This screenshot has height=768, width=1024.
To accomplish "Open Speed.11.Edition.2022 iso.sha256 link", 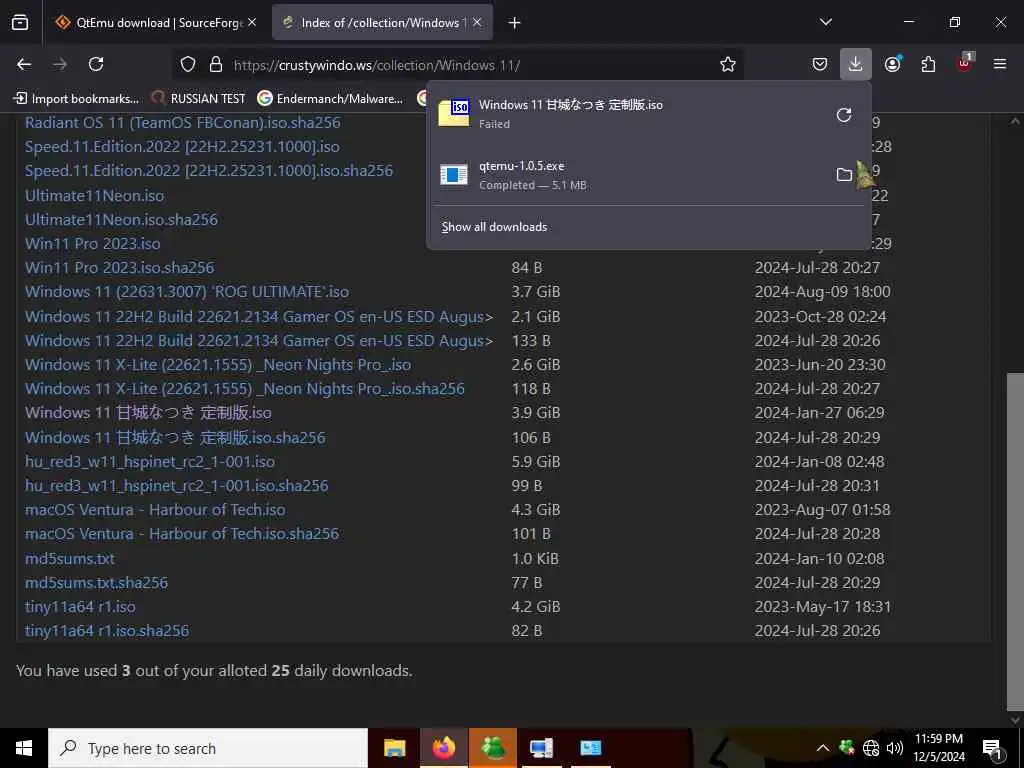I will pyautogui.click(x=209, y=170).
